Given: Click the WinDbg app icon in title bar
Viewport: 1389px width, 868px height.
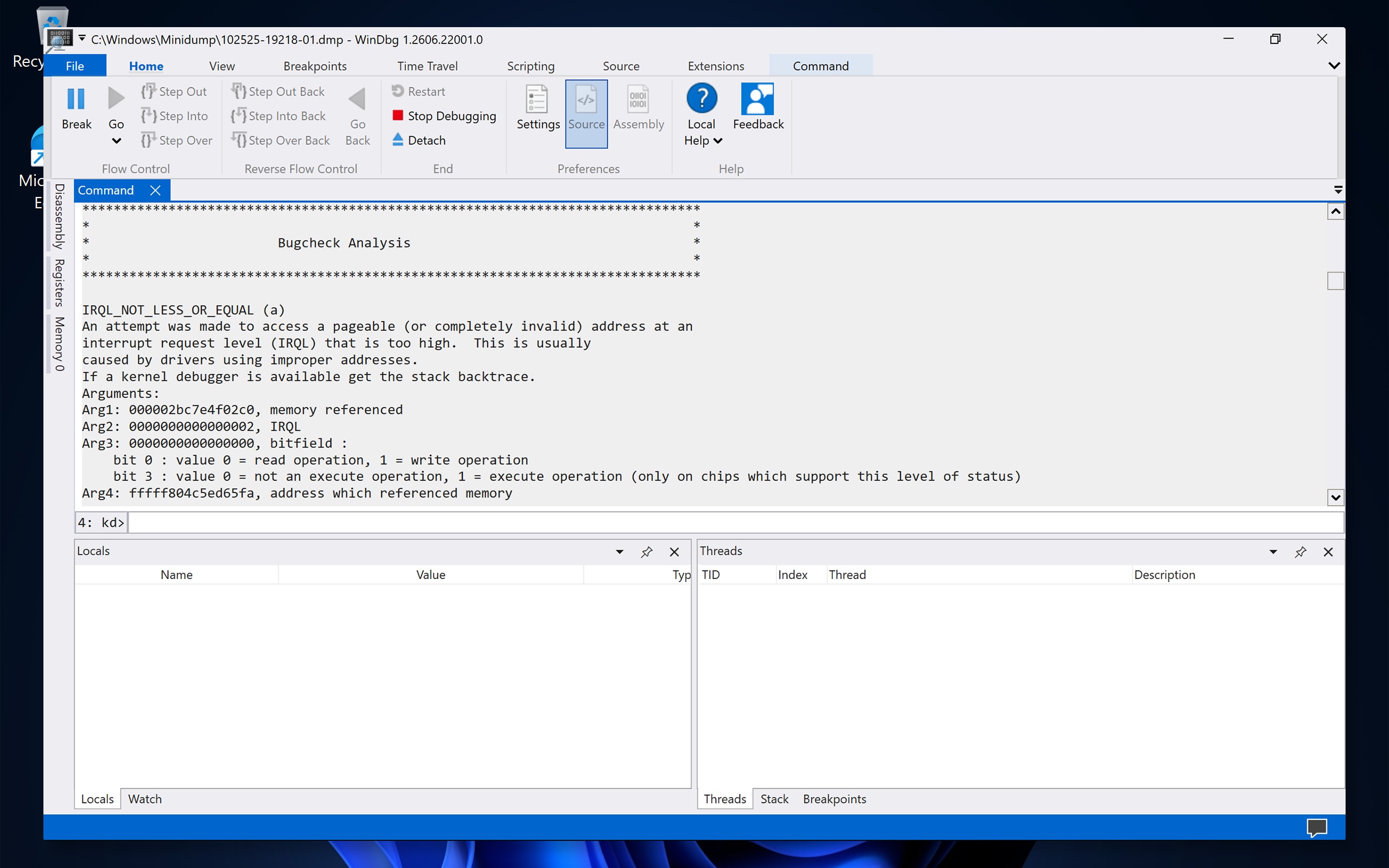Looking at the screenshot, I should point(60,39).
